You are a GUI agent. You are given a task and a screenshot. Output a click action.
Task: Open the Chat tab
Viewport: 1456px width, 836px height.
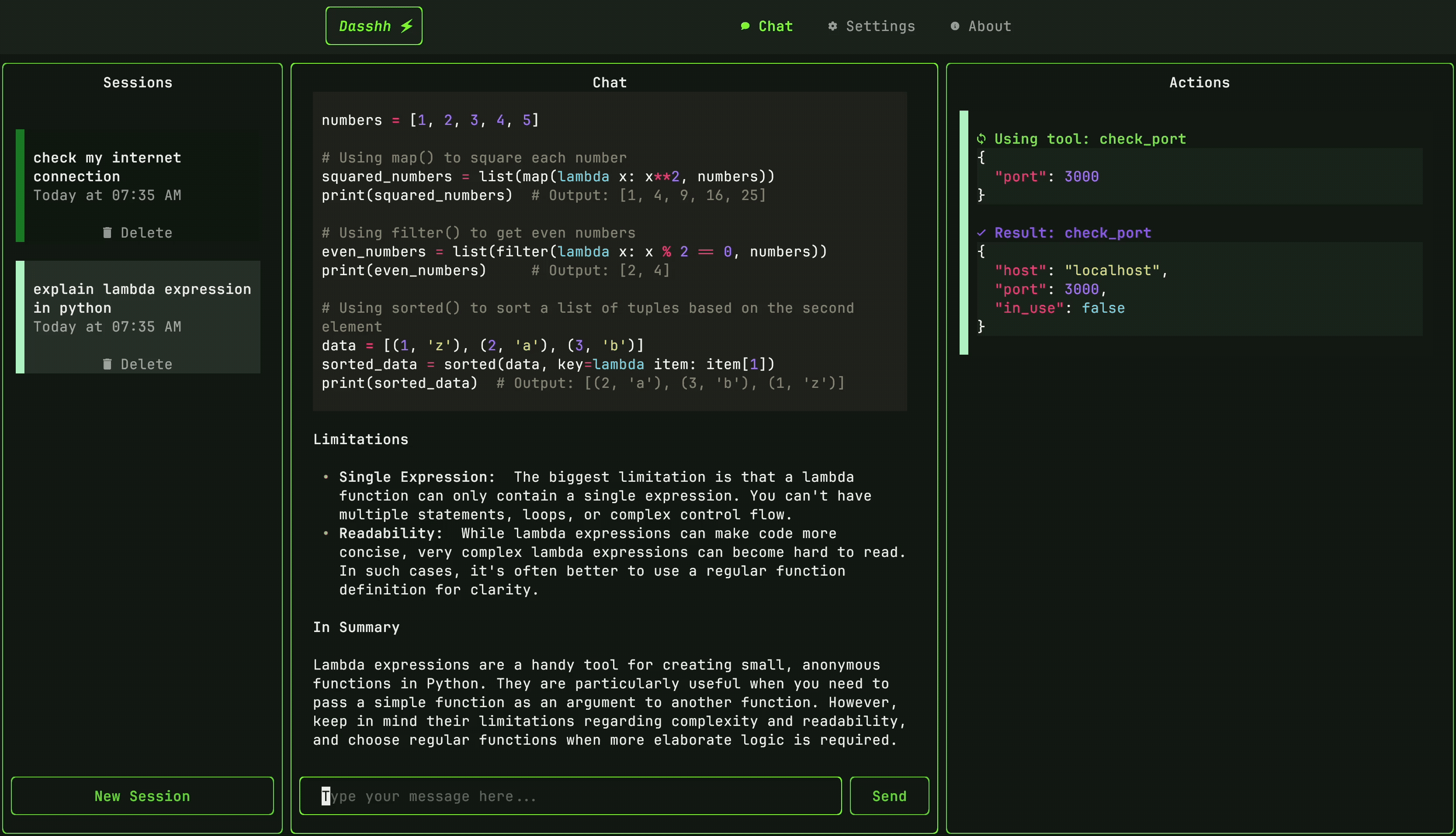767,26
